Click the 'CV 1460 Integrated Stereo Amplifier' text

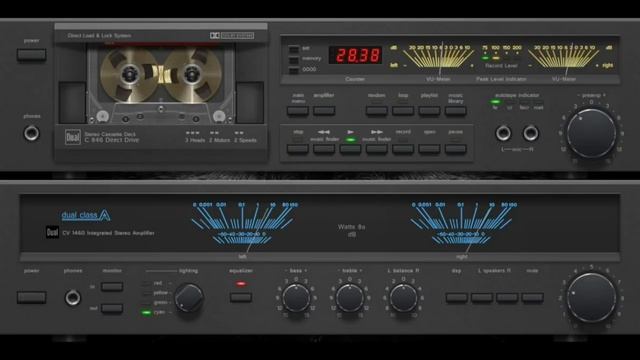coord(108,233)
